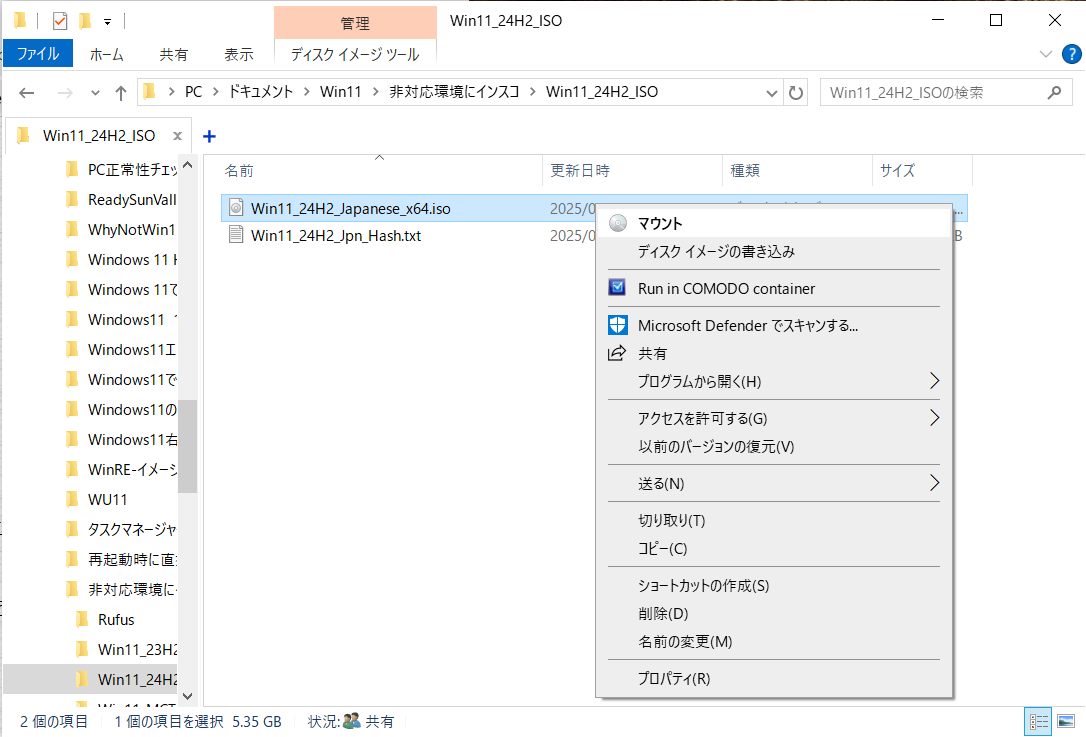Click Win11 in the address breadcrumb
The image size is (1086, 737).
pyautogui.click(x=341, y=91)
